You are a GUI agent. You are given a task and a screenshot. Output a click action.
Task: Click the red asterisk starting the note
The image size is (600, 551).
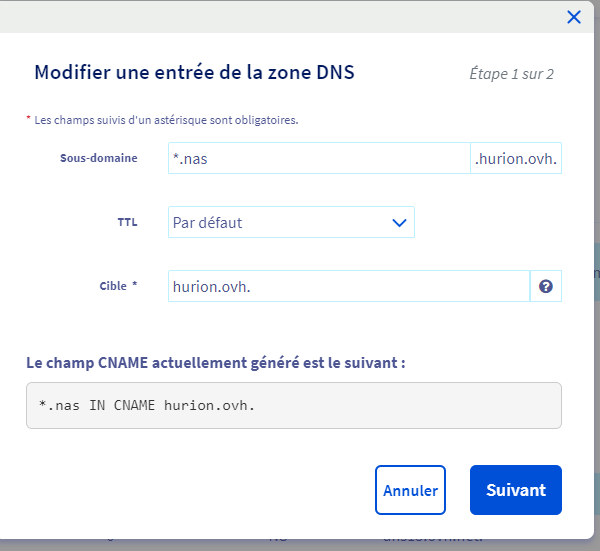[x=29, y=119]
